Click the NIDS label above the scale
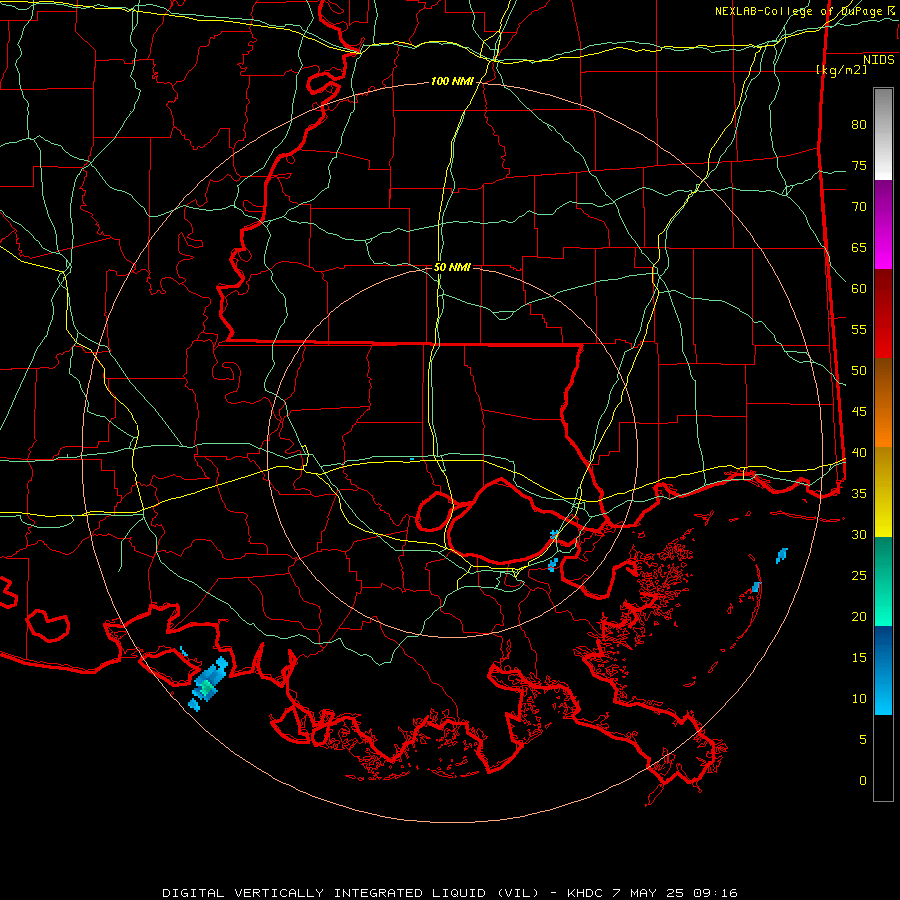Image resolution: width=900 pixels, height=900 pixels. (x=879, y=60)
